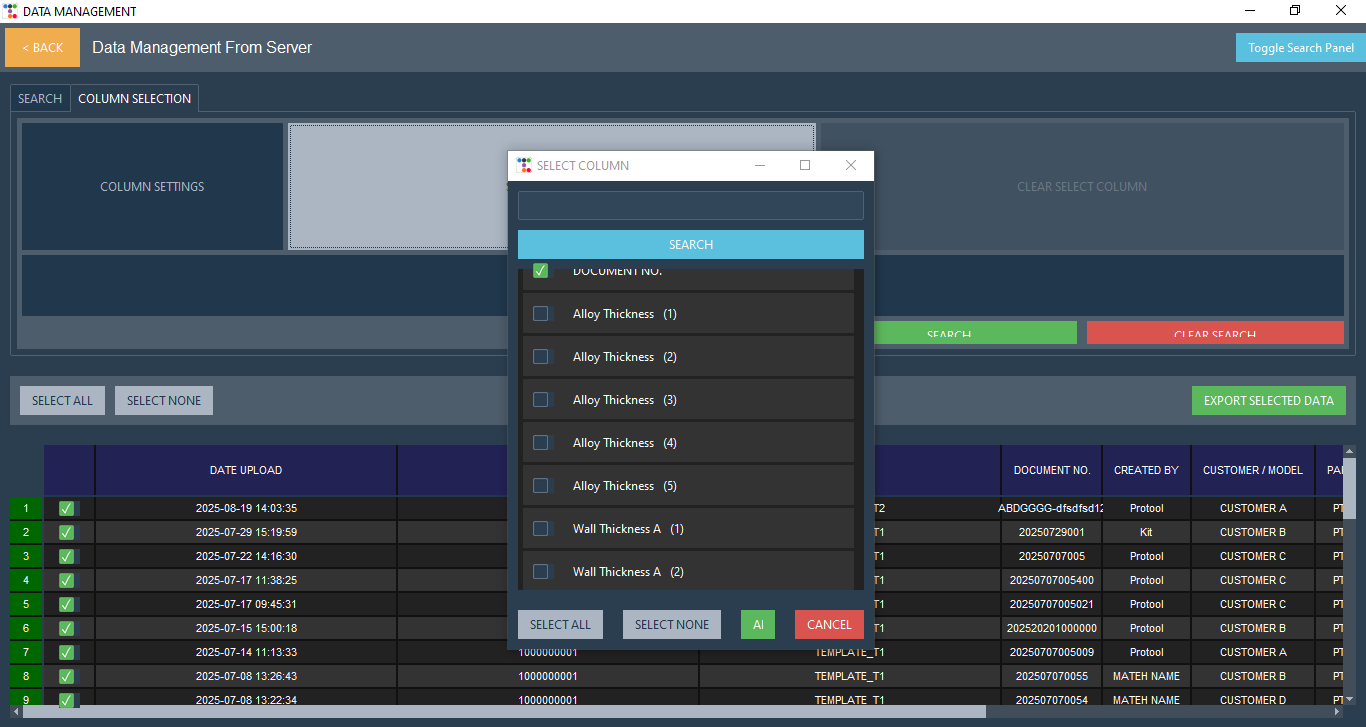This screenshot has width=1366, height=727.
Task: Open the COLUMN SELECTION tab
Action: point(134,99)
